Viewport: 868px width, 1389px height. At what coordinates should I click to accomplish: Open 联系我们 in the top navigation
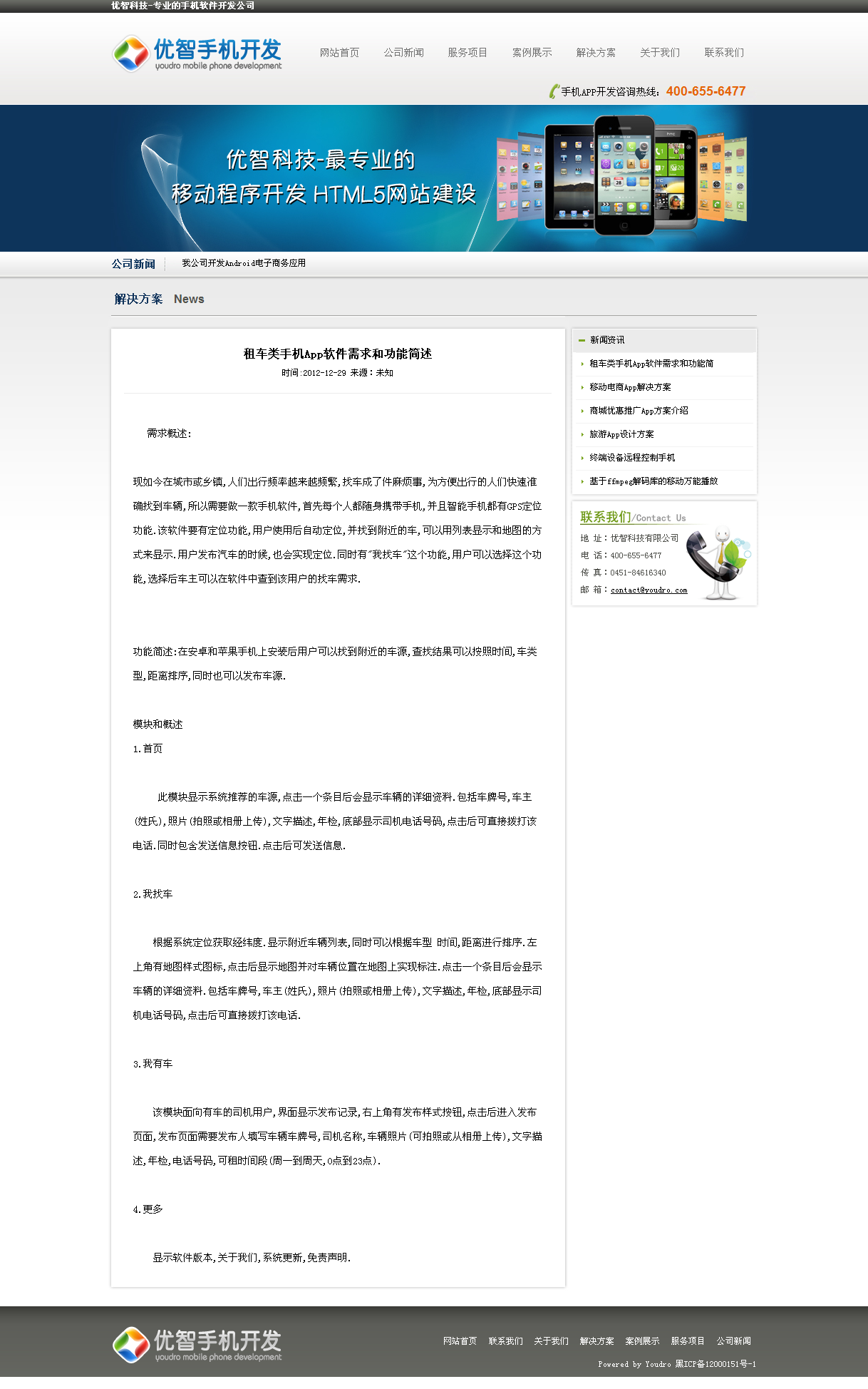(724, 53)
